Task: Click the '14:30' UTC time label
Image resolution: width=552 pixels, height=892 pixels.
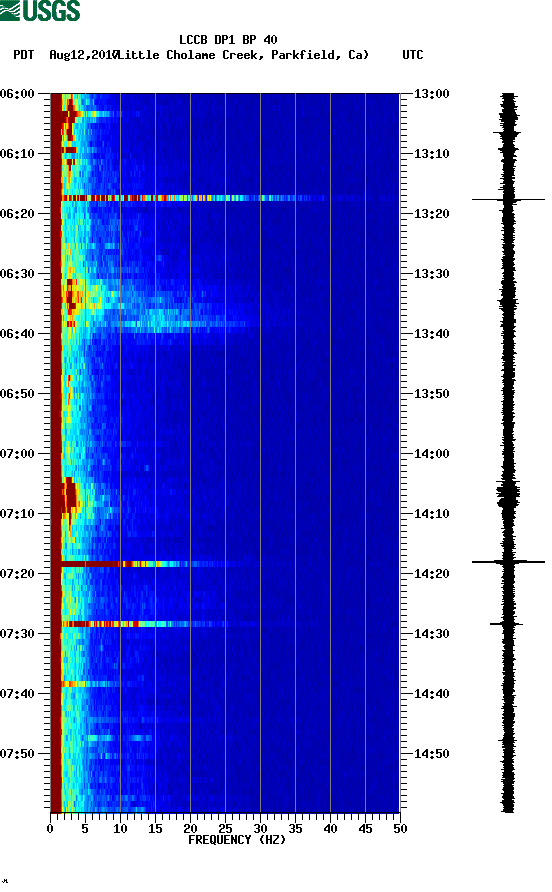Action: 431,634
